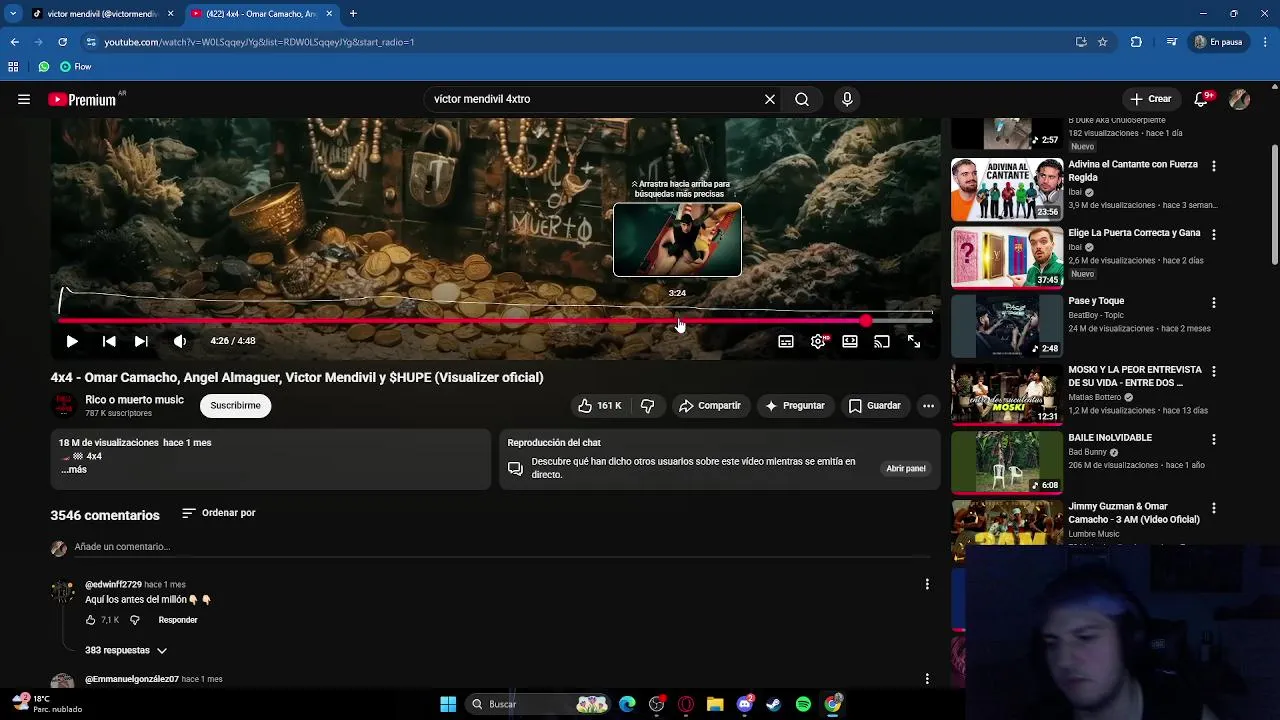
Task: Skip to the next video
Action: coord(141,341)
